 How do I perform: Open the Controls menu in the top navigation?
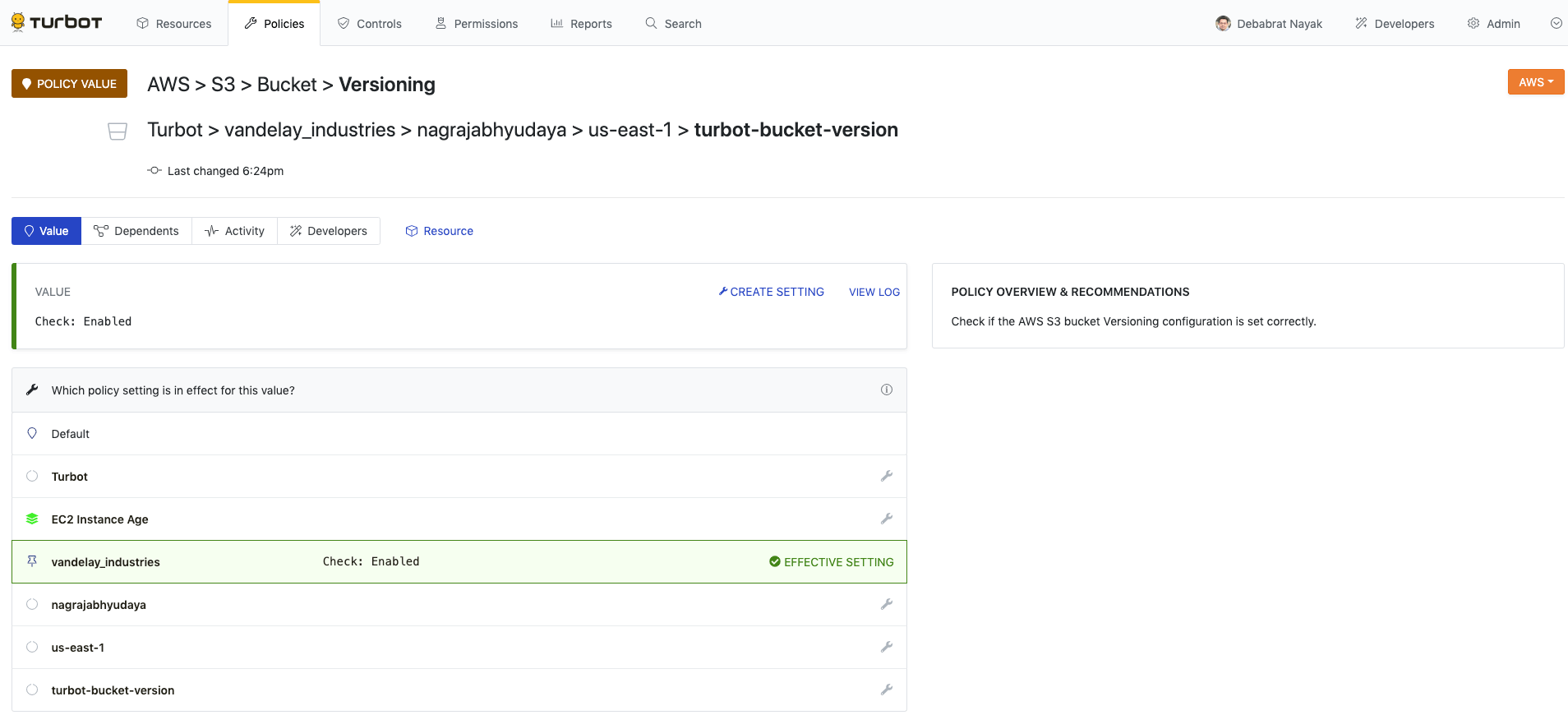(370, 24)
